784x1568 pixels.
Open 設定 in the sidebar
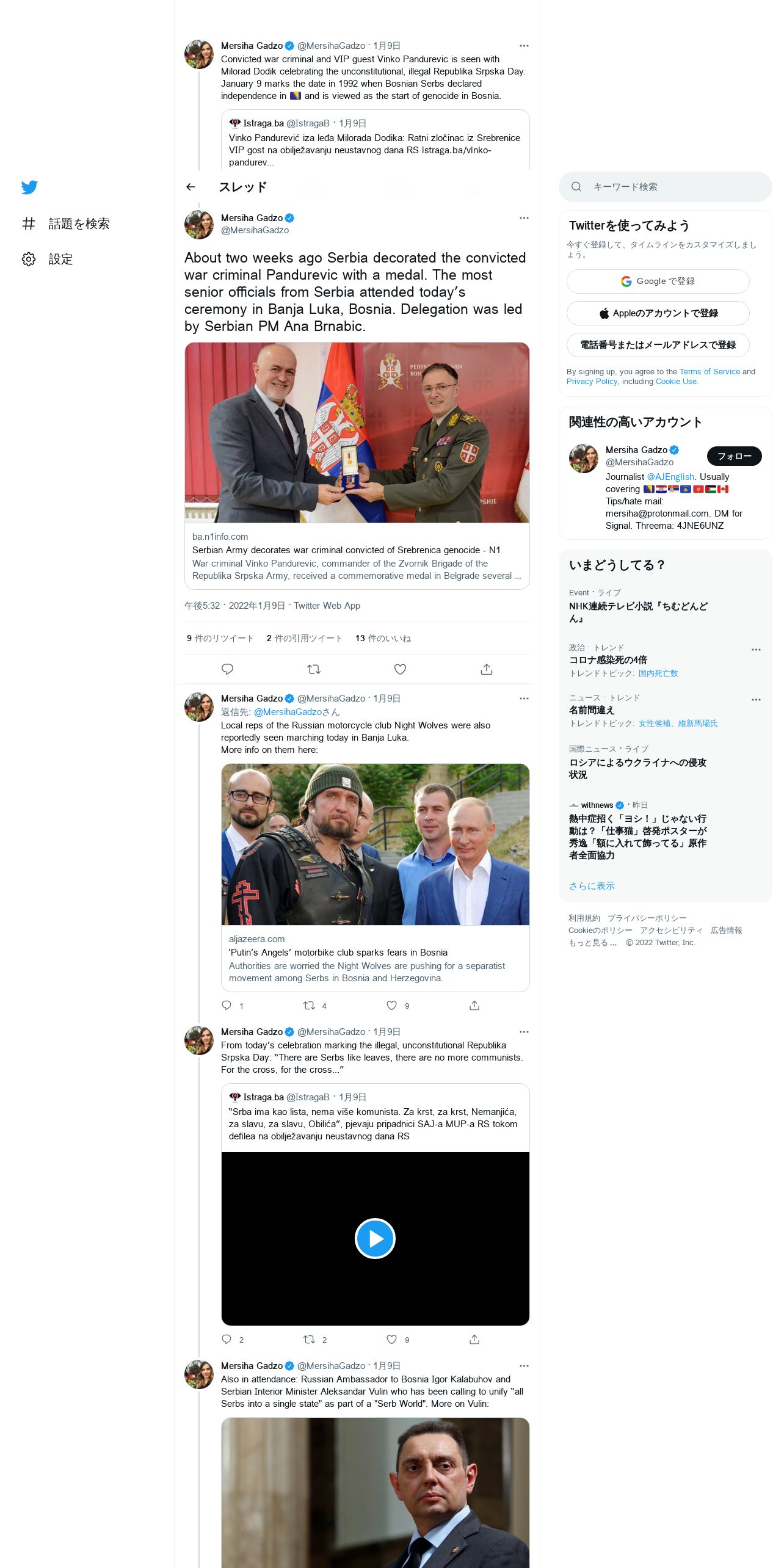[48, 259]
